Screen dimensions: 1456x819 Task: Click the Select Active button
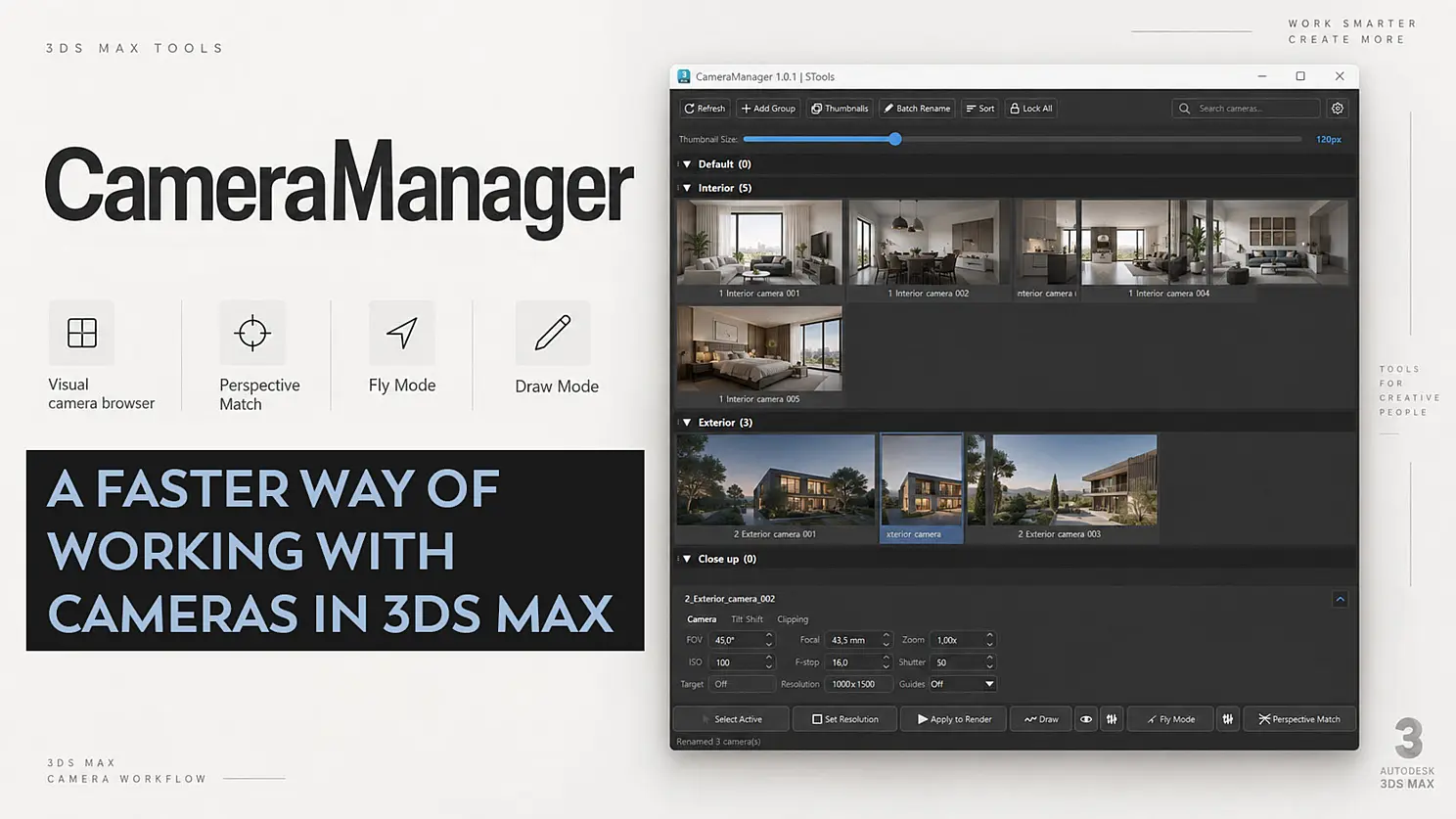point(731,719)
